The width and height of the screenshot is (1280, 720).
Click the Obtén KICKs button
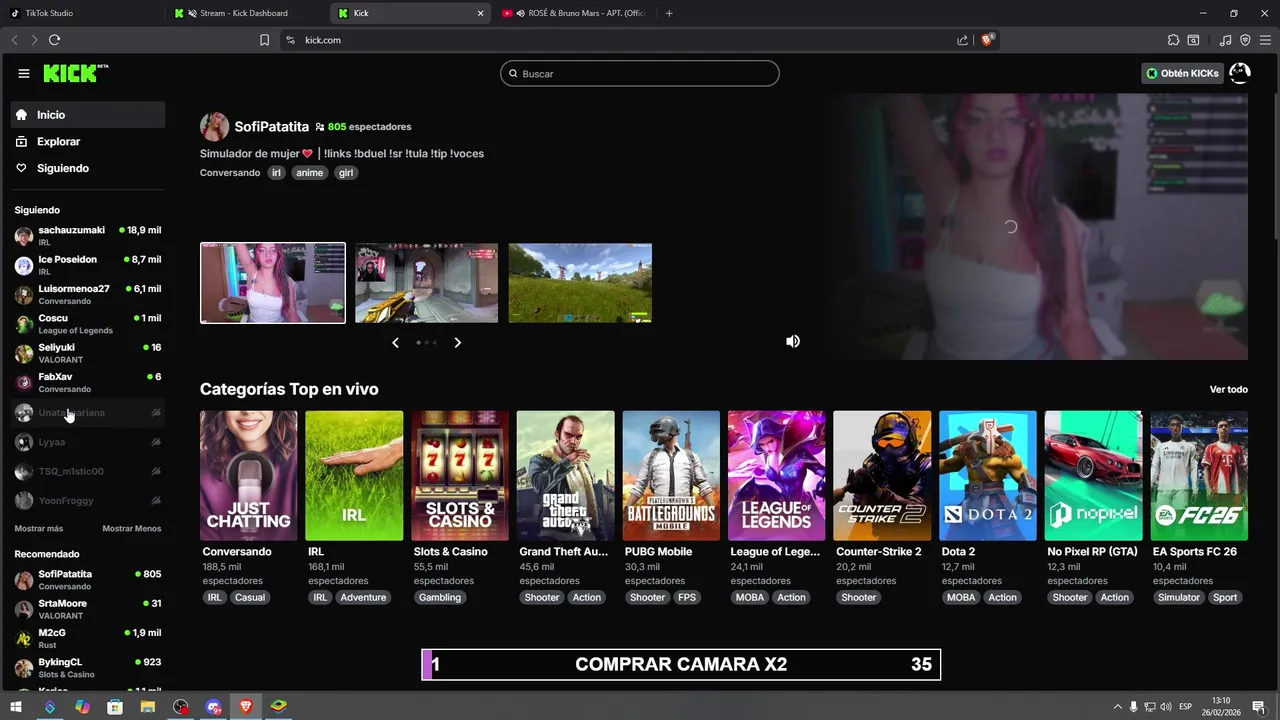pyautogui.click(x=1182, y=73)
